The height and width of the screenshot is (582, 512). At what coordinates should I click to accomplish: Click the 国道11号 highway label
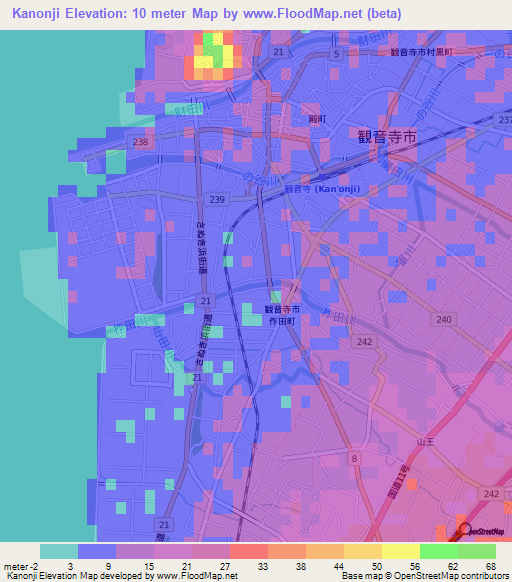pos(399,481)
